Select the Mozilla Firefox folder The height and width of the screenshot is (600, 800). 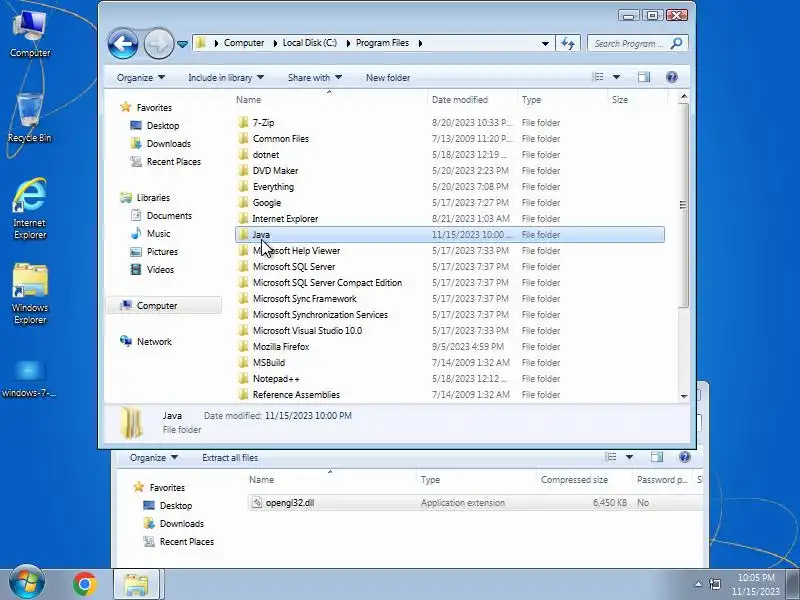click(281, 346)
